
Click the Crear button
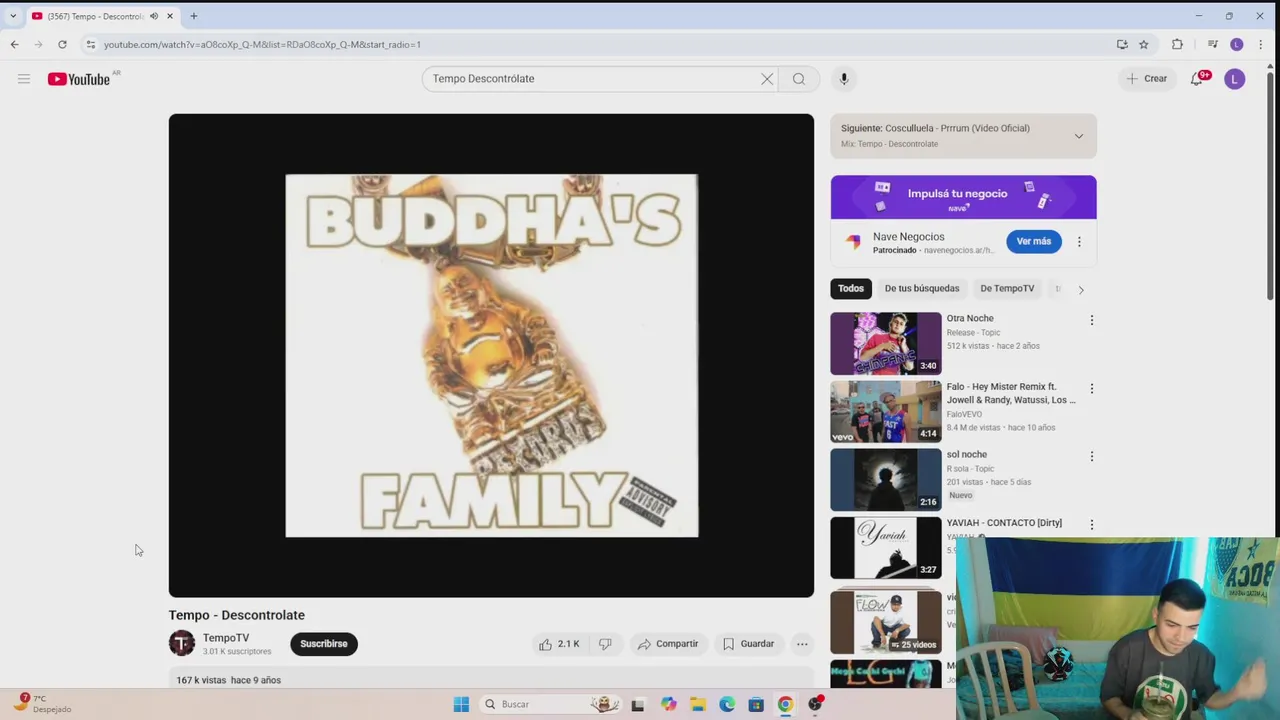pos(1147,79)
